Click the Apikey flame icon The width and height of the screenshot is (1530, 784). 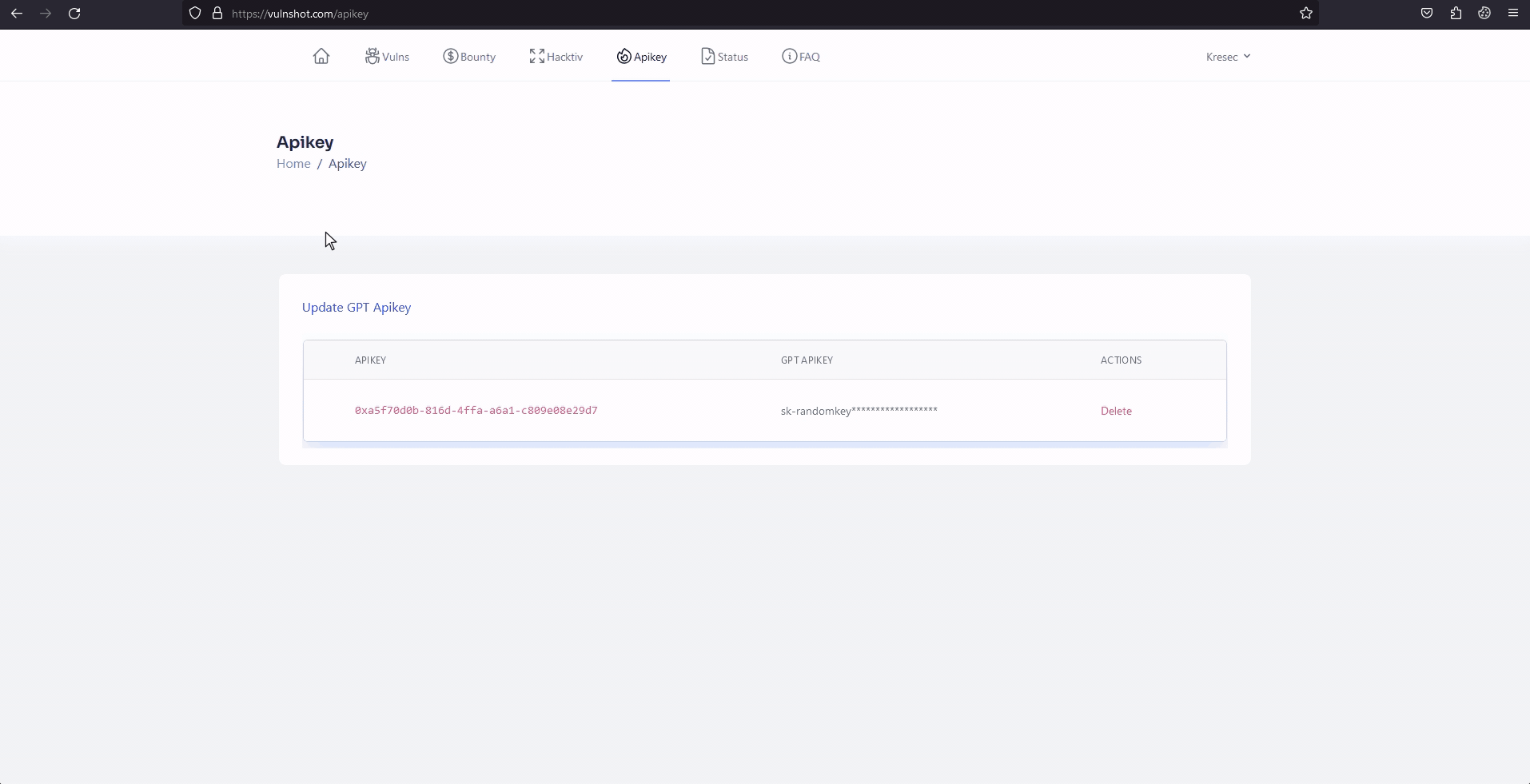(624, 56)
